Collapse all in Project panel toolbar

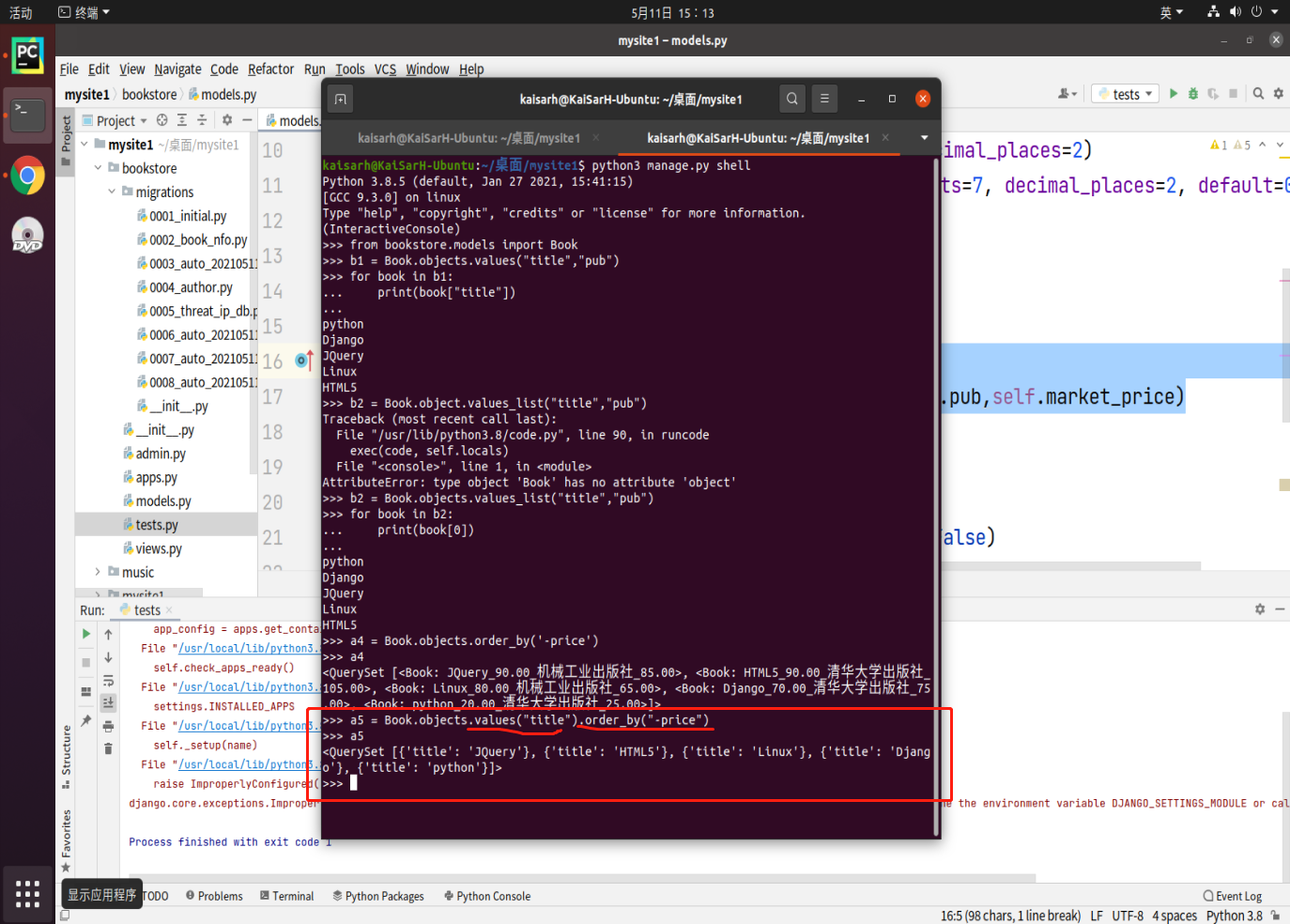[201, 120]
